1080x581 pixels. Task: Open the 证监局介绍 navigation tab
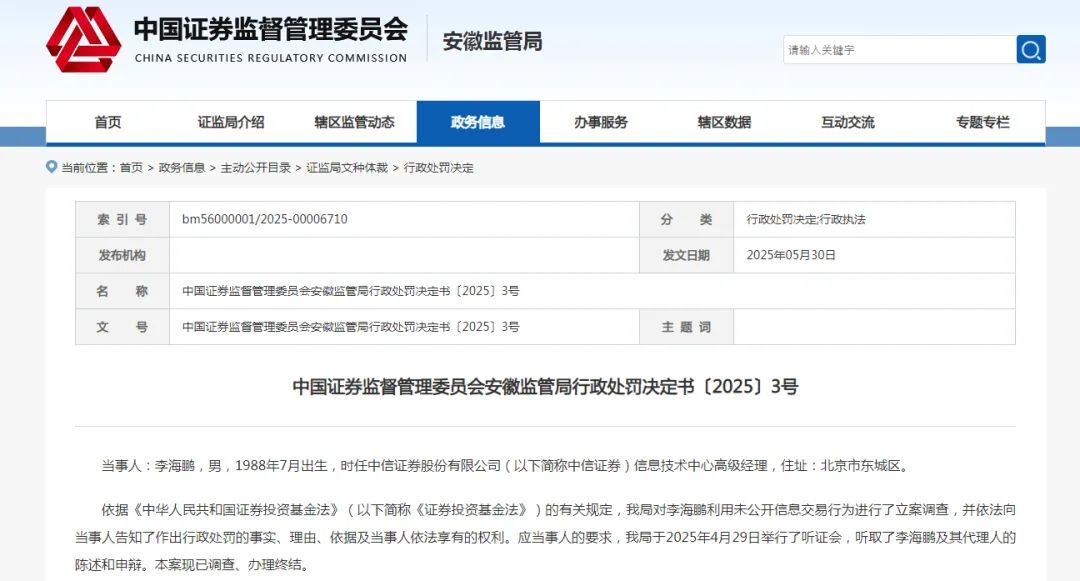tap(231, 123)
